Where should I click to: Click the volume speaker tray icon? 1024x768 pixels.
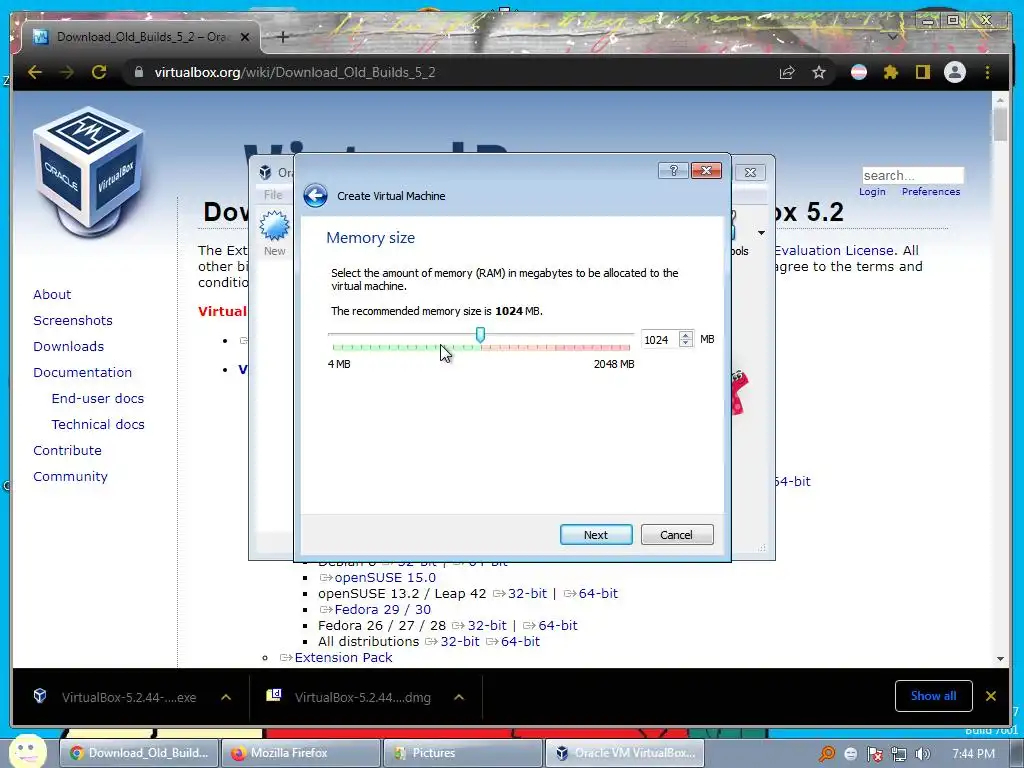coord(922,754)
